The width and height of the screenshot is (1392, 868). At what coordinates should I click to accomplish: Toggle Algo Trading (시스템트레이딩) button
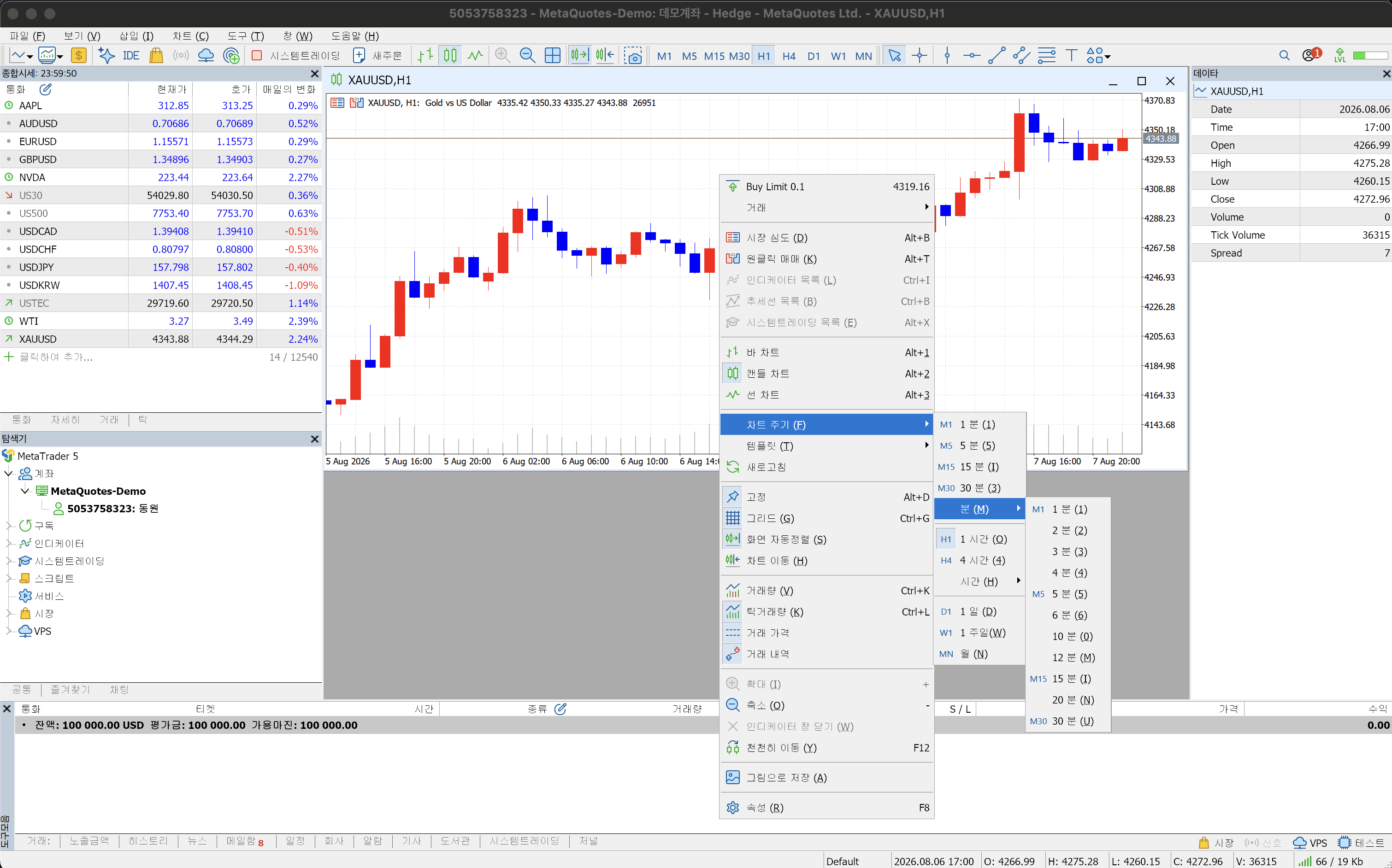[x=296, y=56]
